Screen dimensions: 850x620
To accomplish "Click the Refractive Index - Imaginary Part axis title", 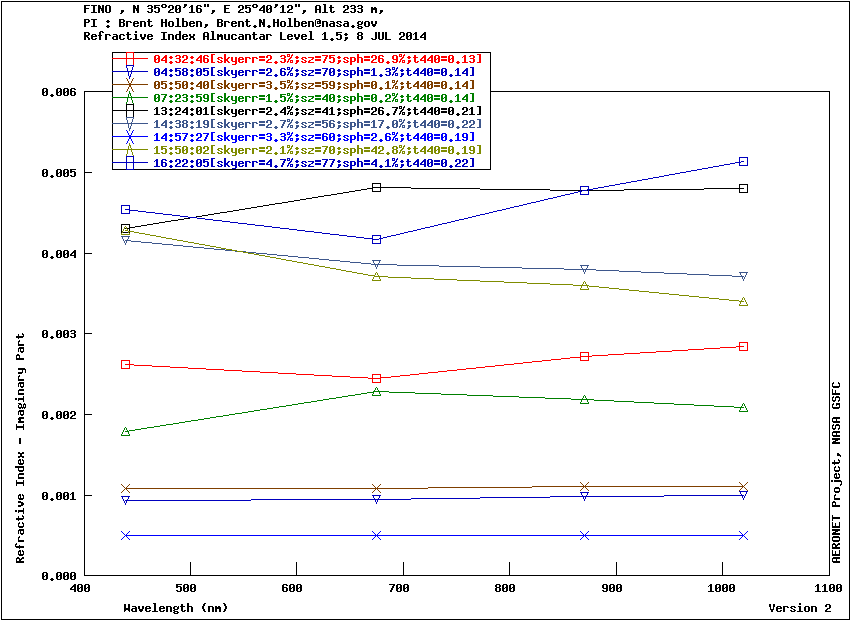I will pos(21,448).
